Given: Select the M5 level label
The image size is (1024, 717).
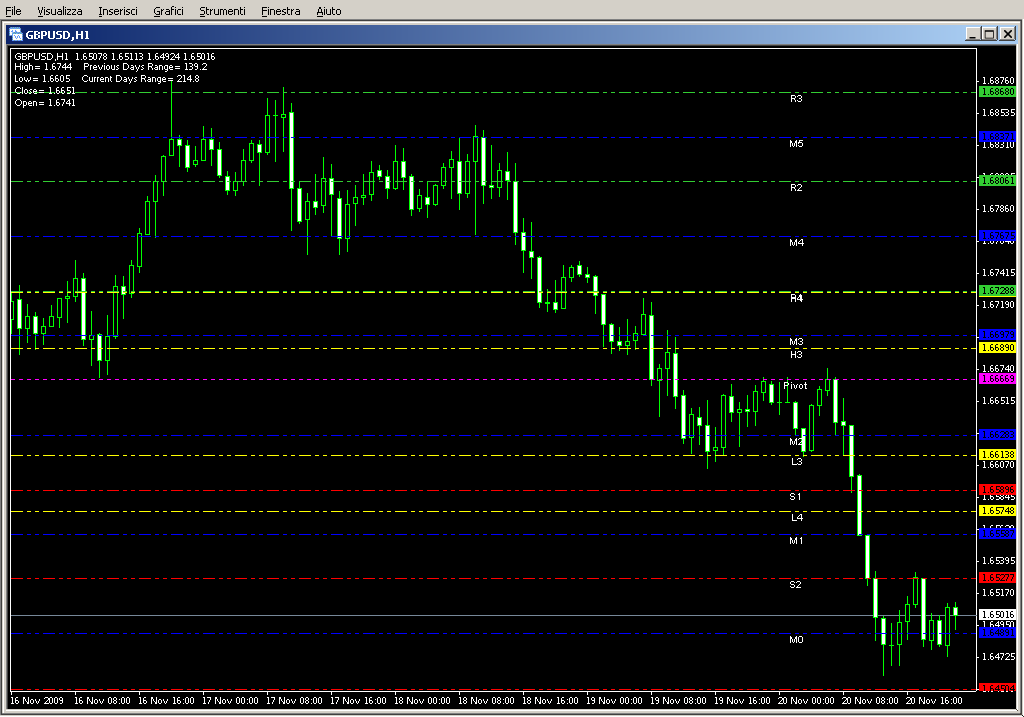Looking at the screenshot, I should point(796,144).
